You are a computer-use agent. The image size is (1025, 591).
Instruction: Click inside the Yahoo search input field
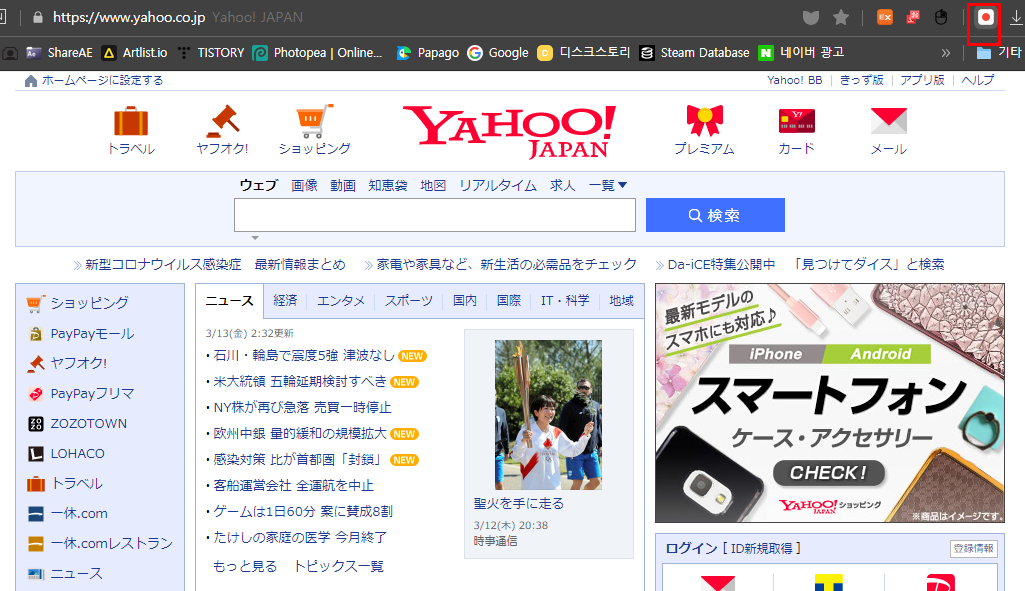click(435, 215)
